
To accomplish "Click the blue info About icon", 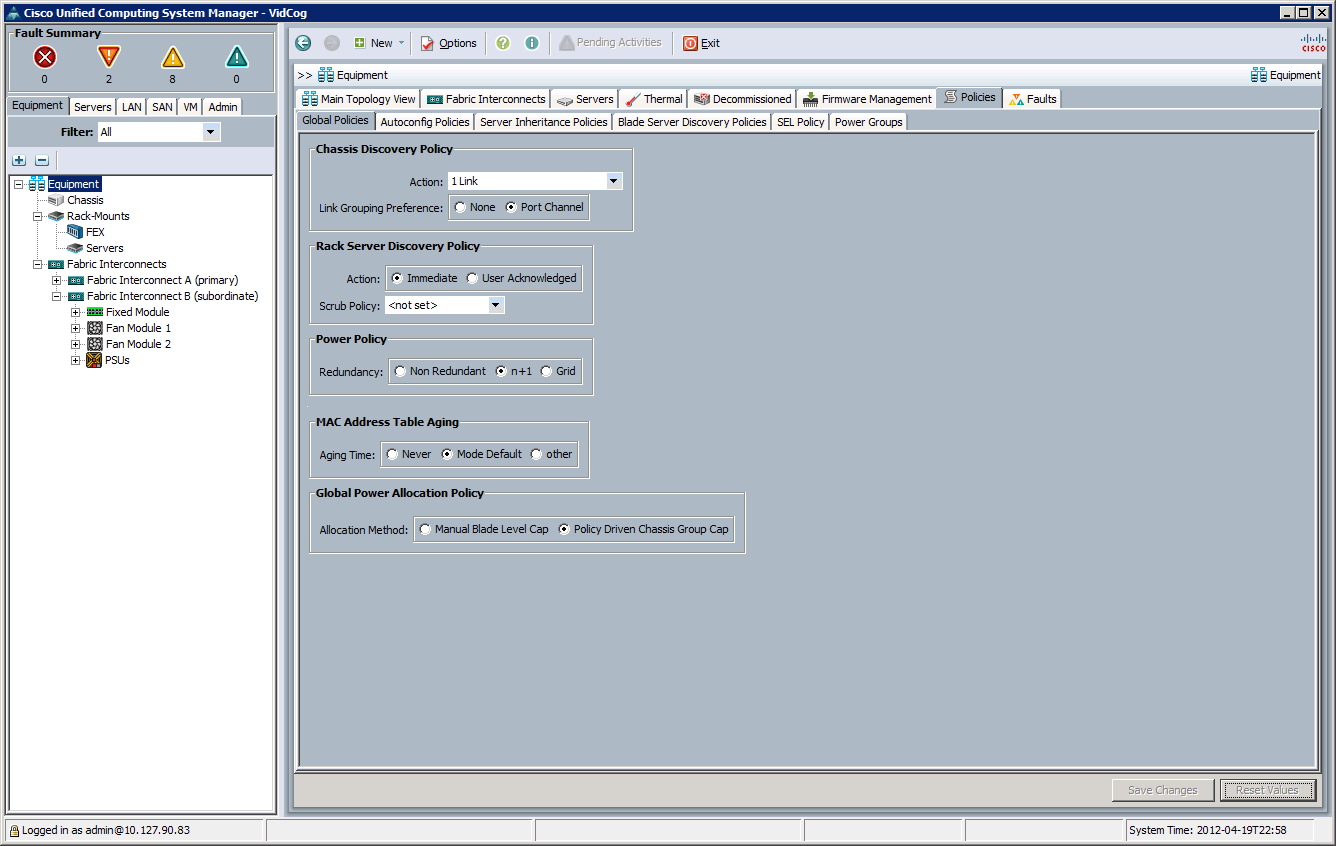I will (532, 43).
